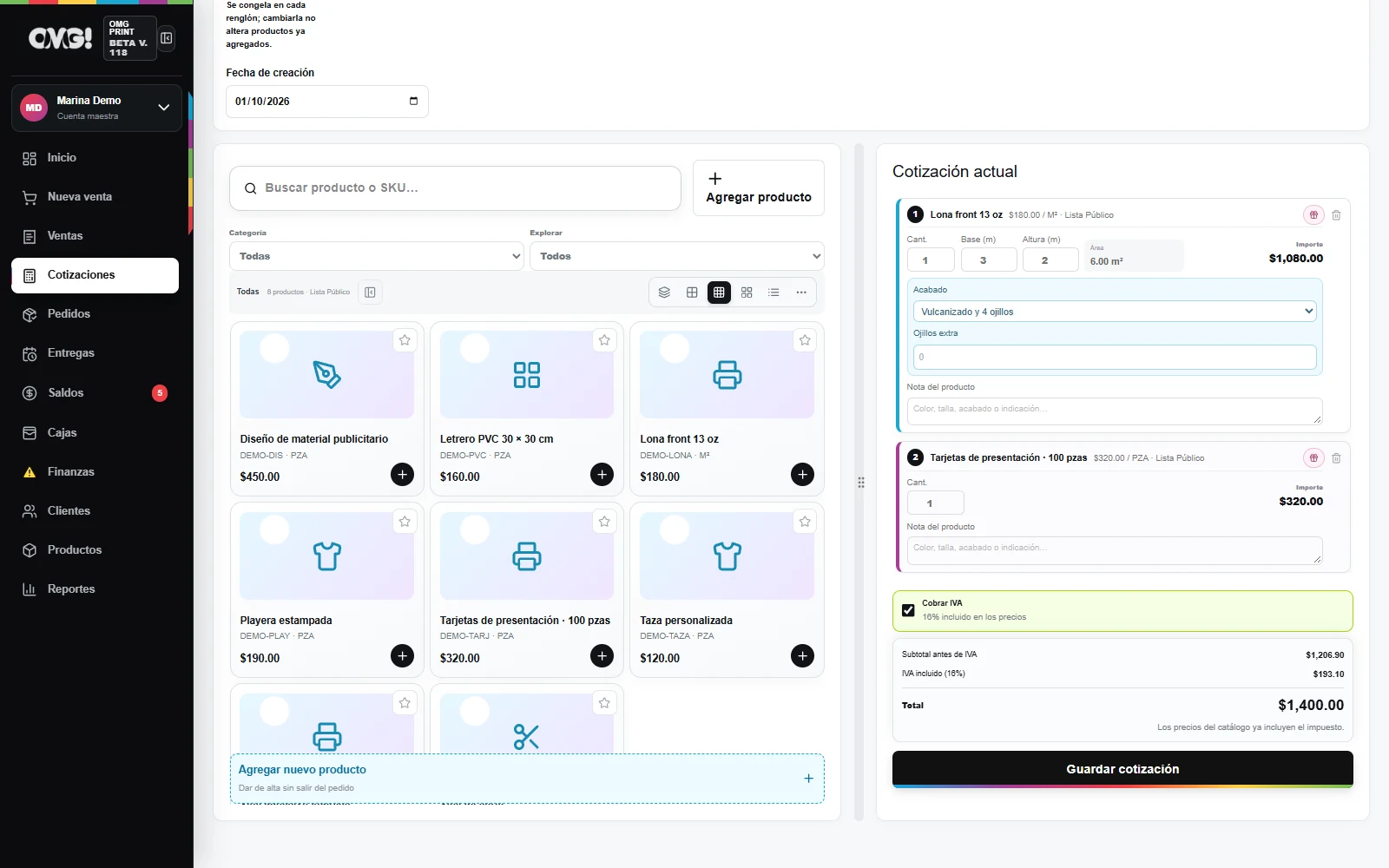Image resolution: width=1389 pixels, height=868 pixels.
Task: Toggle the Cobrar IVA checkbox
Action: coord(908,610)
